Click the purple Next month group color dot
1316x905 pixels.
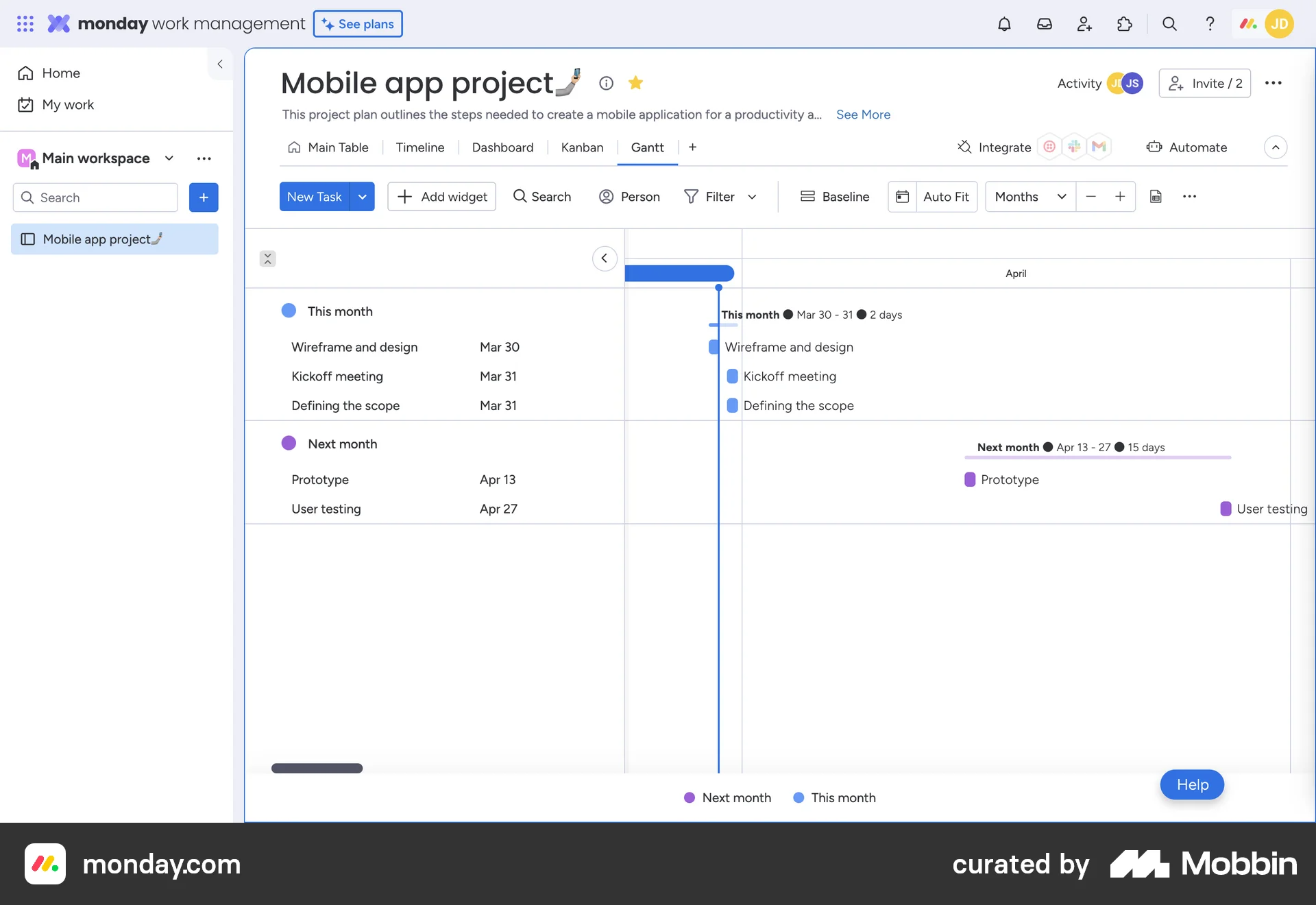pyautogui.click(x=289, y=444)
